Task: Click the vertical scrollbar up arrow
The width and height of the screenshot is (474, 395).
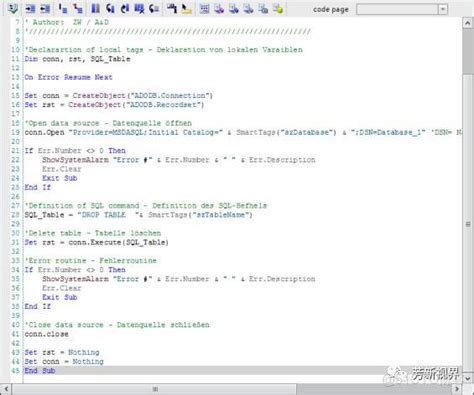Action: (x=467, y=23)
